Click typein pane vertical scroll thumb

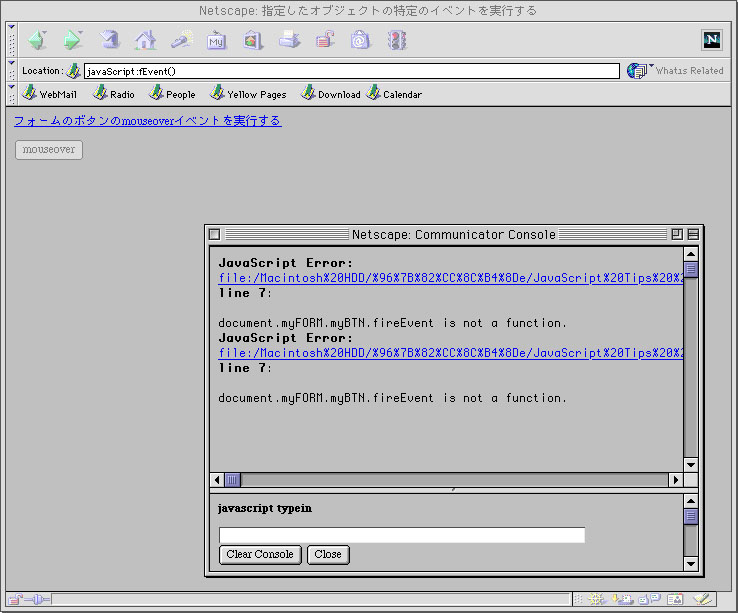pyautogui.click(x=690, y=516)
